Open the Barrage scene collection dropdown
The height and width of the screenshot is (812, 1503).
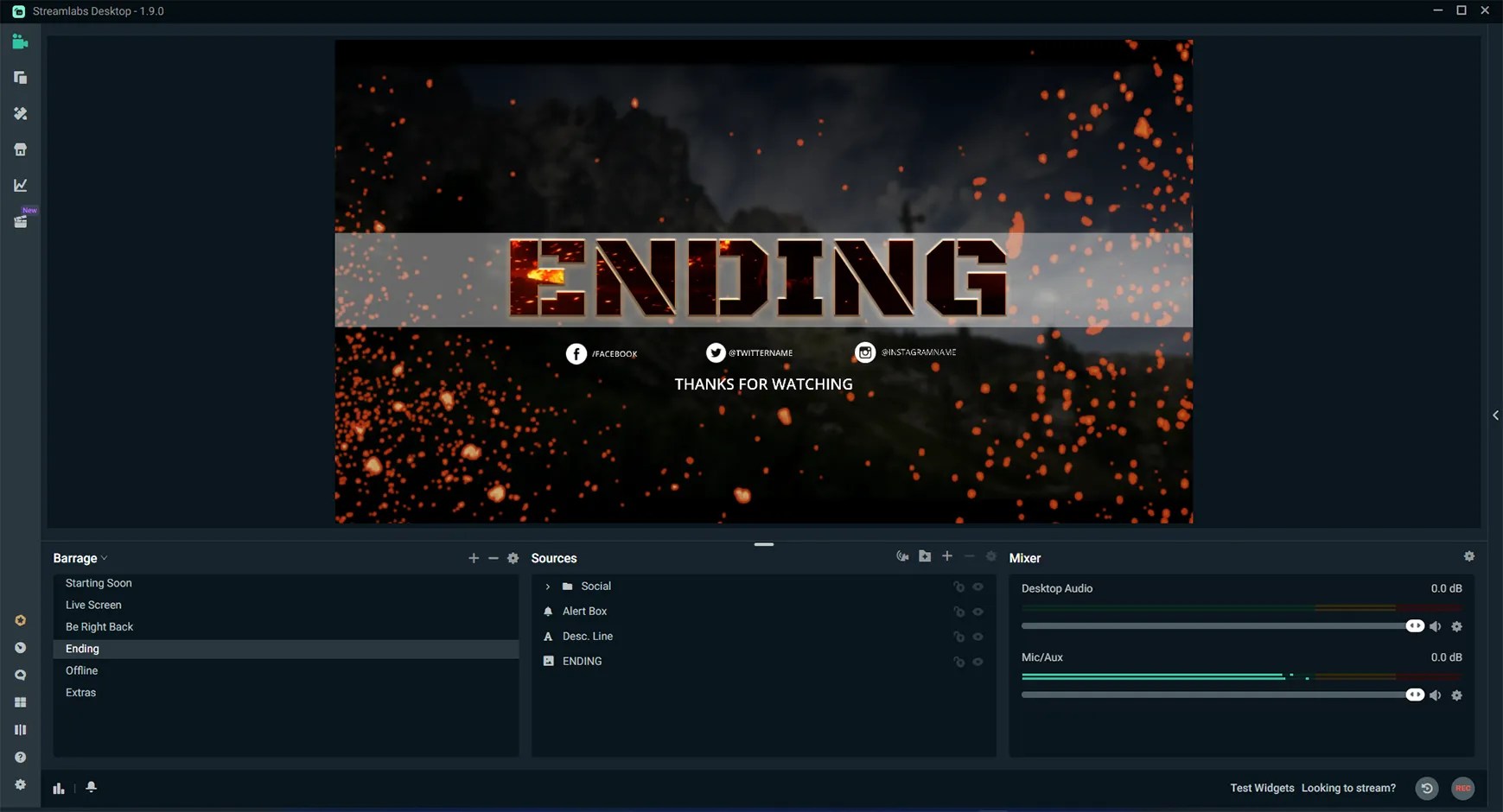103,557
